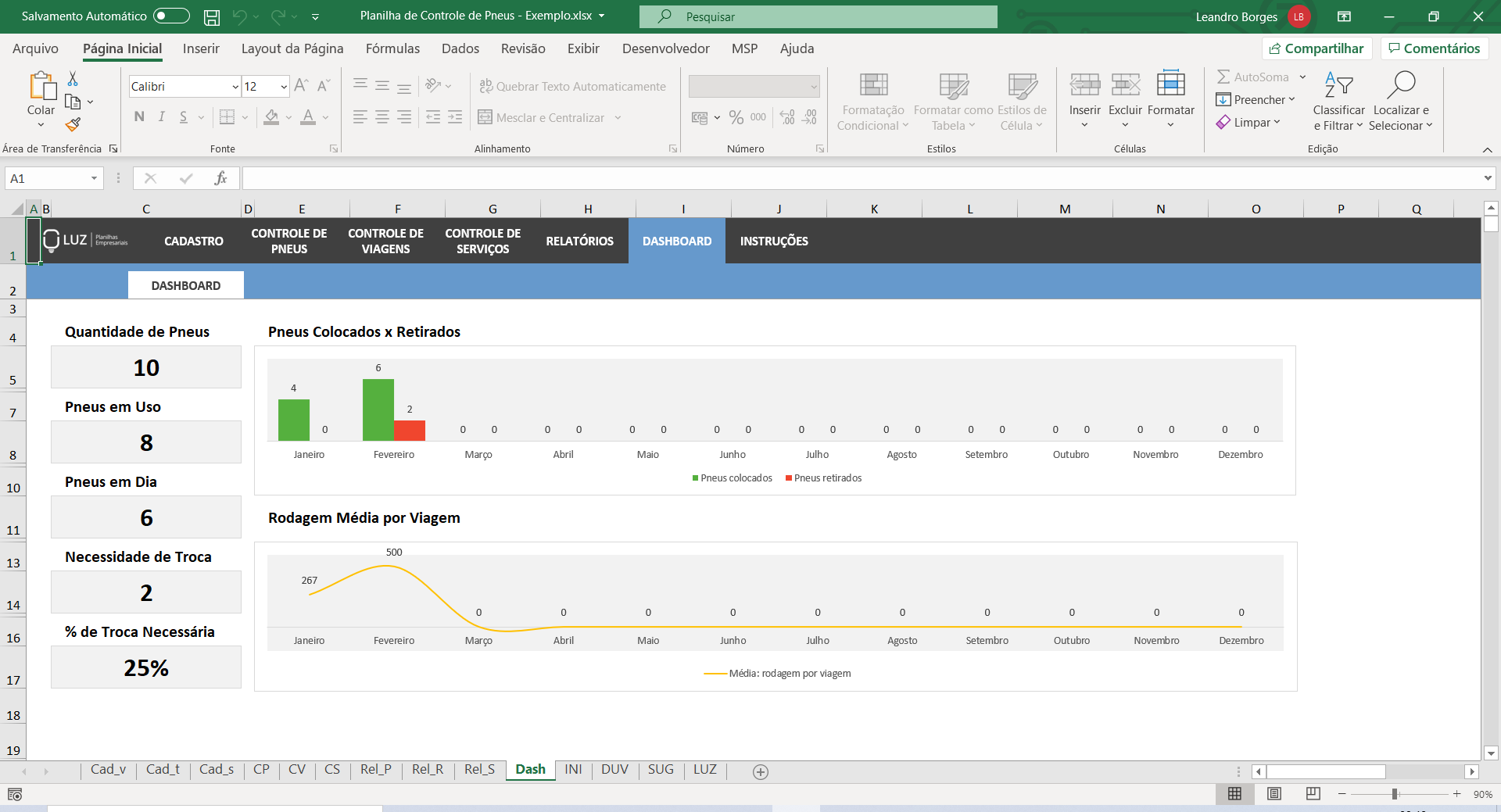Open the Fórmulas ribbon tab

pos(392,48)
